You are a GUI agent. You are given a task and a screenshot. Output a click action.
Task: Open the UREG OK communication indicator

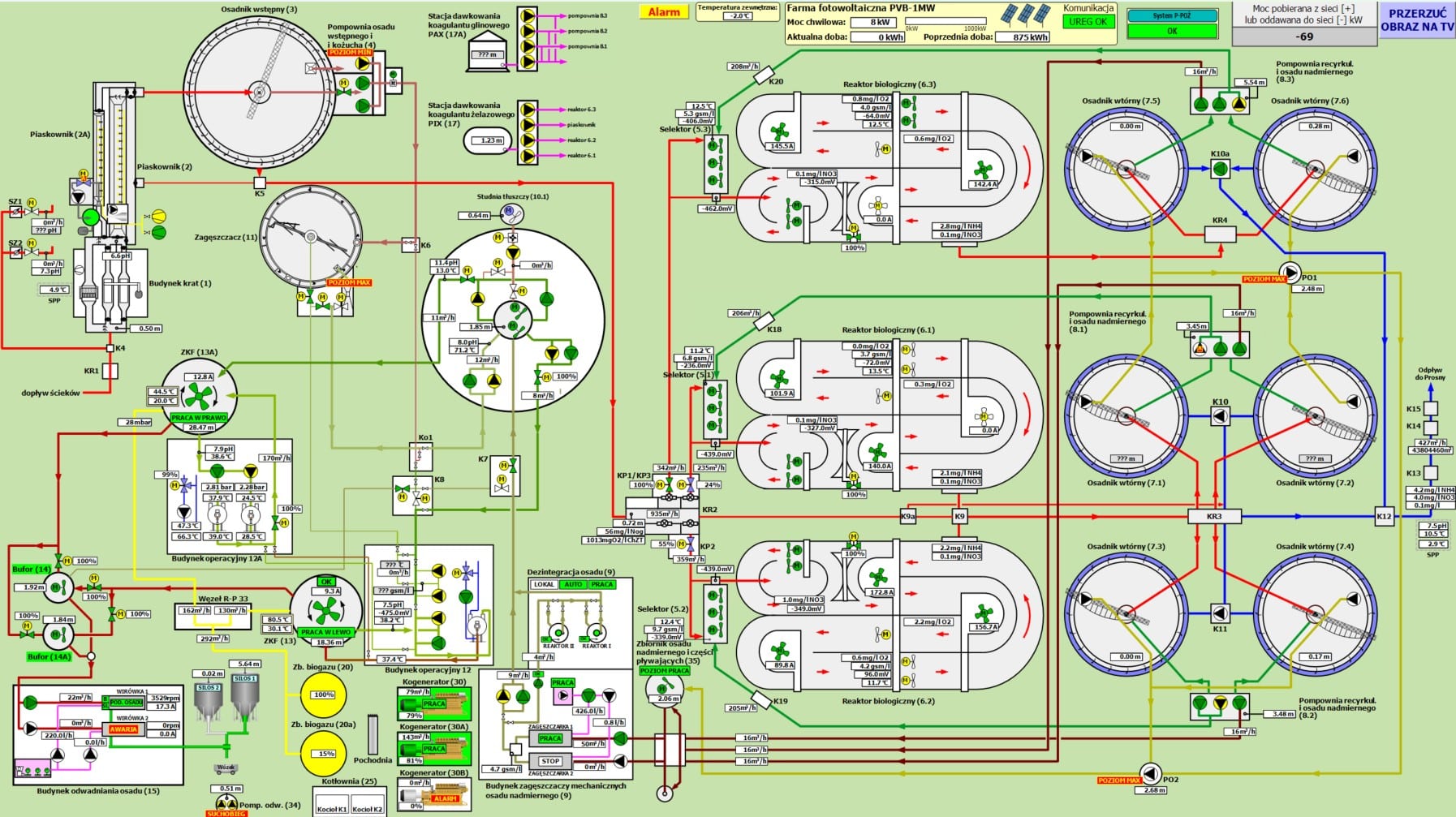point(1088,22)
